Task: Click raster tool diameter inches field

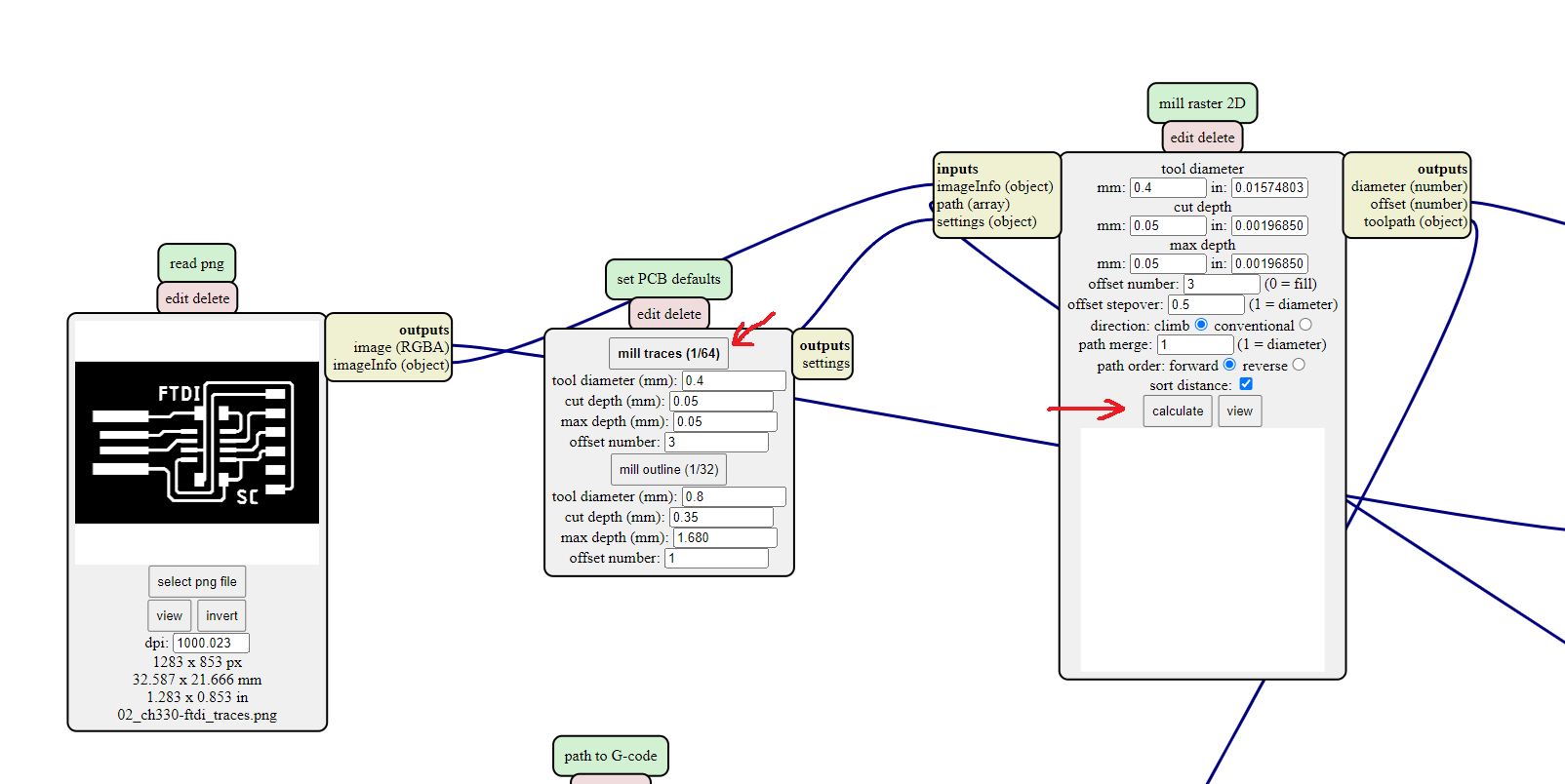Action: click(x=1269, y=187)
